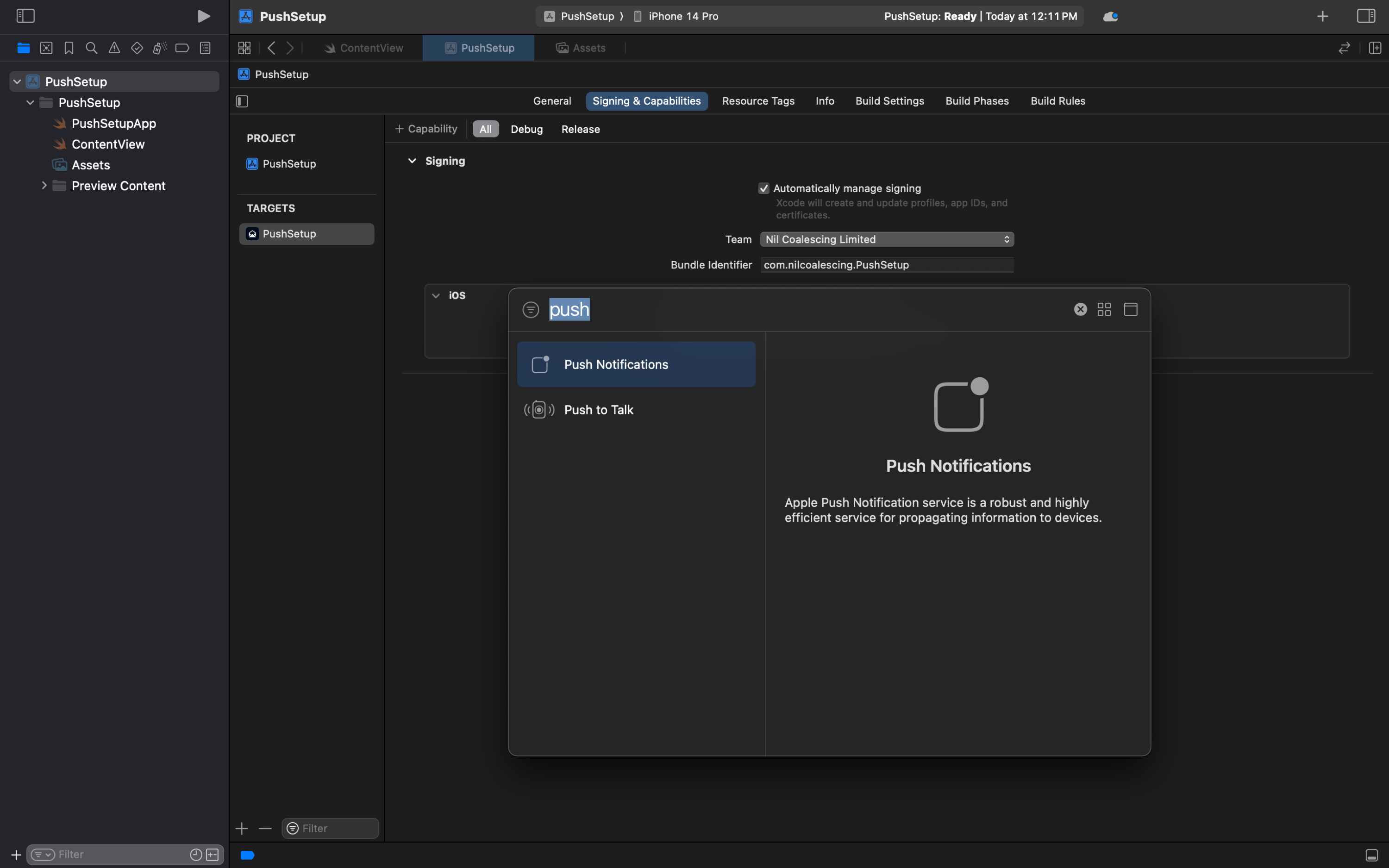Open the Test navigator checkmark icon
This screenshot has height=868, width=1389.
point(137,48)
